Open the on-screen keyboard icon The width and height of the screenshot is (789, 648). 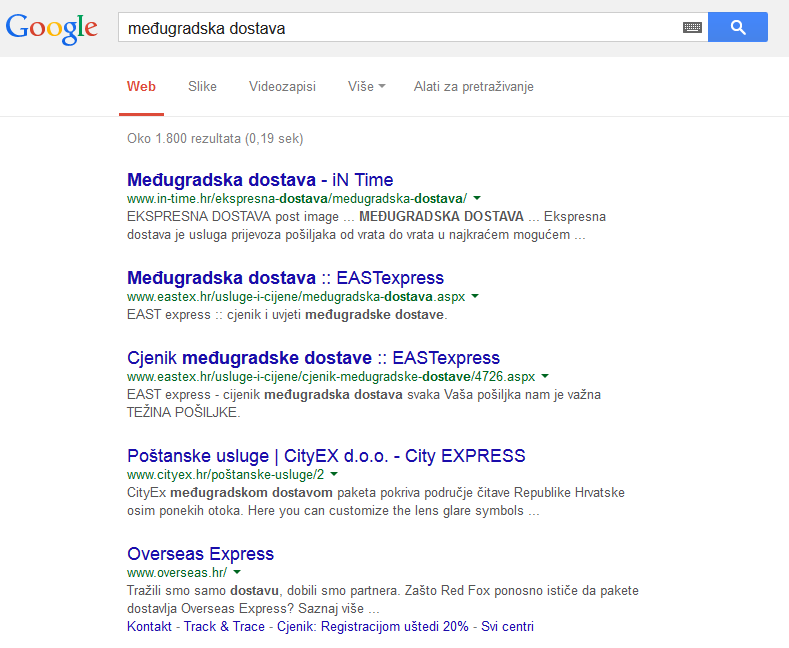point(692,27)
